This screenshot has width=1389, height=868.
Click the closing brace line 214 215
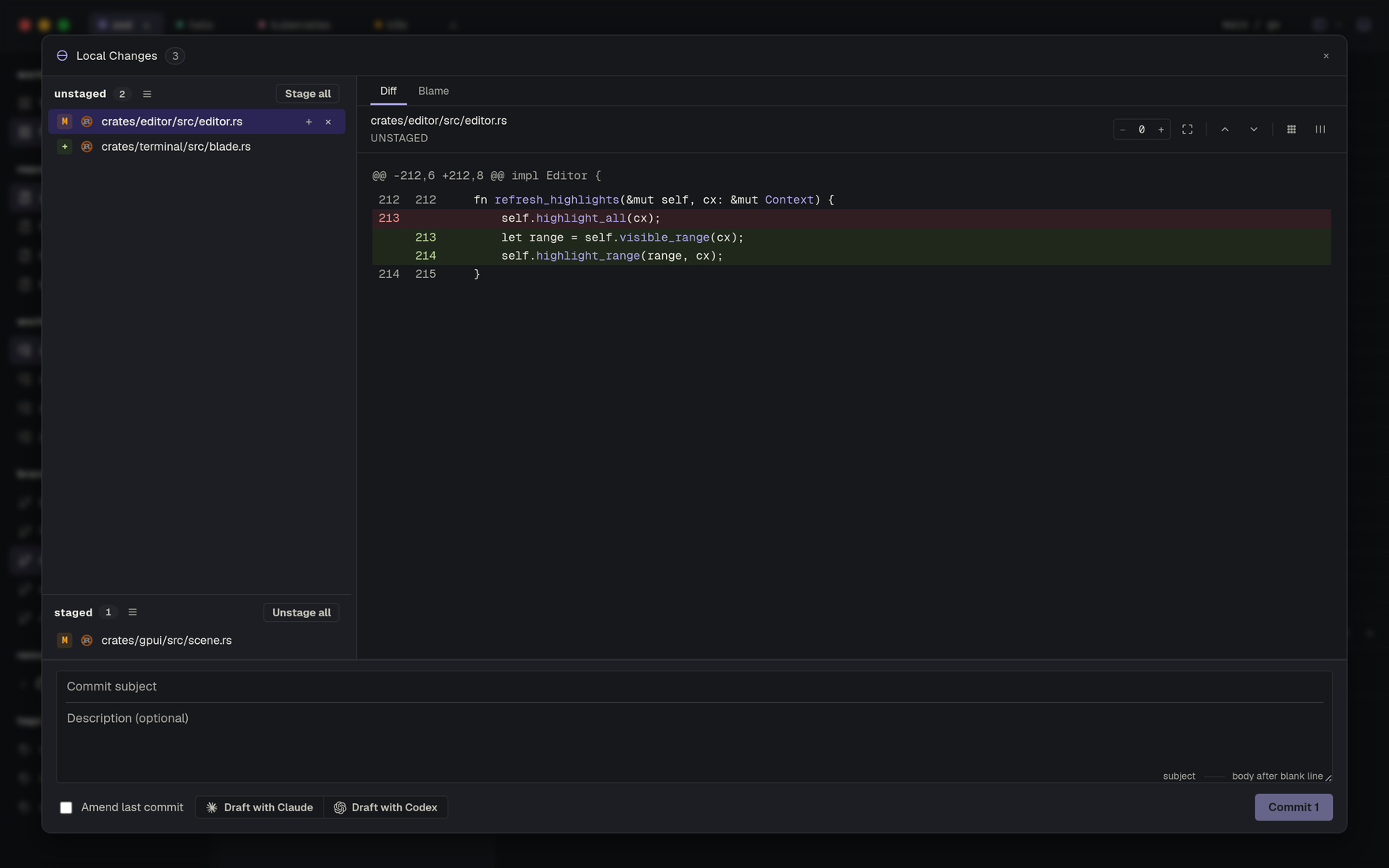coord(852,275)
